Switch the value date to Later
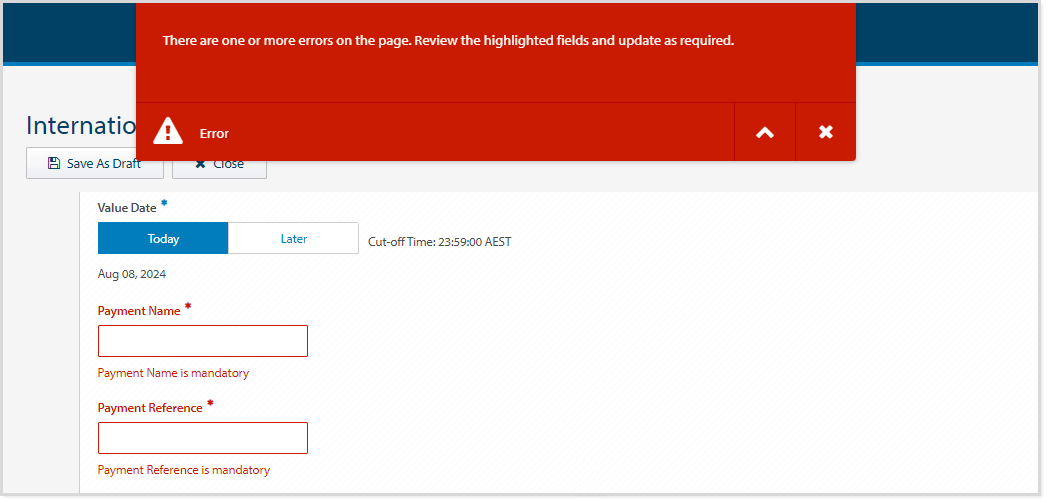Screen dimensions: 1047x502 [293, 239]
